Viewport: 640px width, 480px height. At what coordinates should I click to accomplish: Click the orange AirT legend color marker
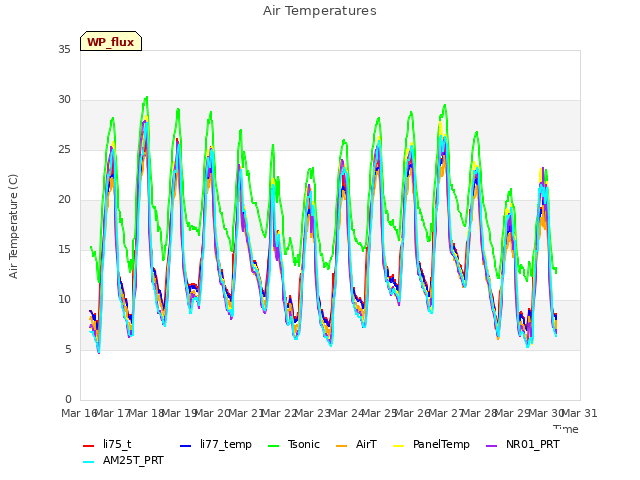tap(342, 446)
